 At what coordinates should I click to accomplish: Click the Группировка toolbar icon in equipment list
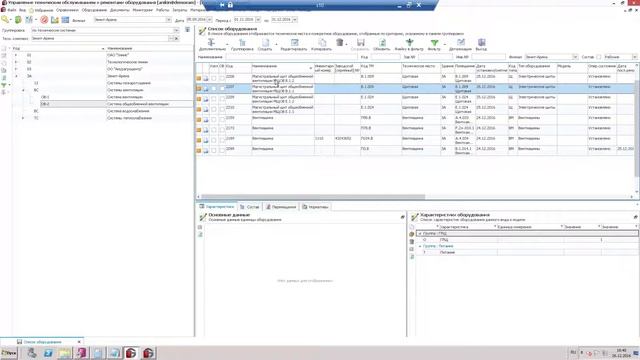[242, 42]
